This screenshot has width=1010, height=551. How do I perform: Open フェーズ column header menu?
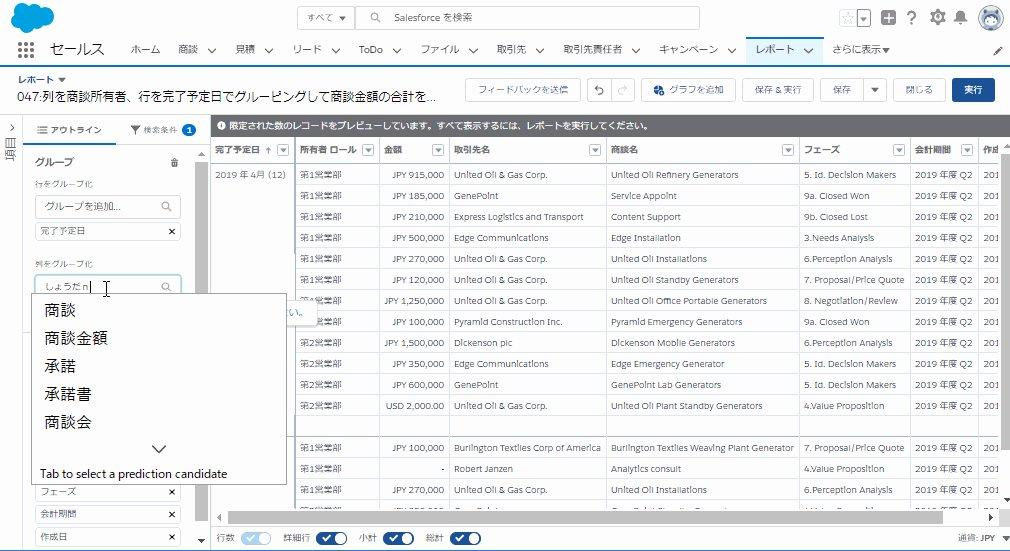[x=899, y=150]
